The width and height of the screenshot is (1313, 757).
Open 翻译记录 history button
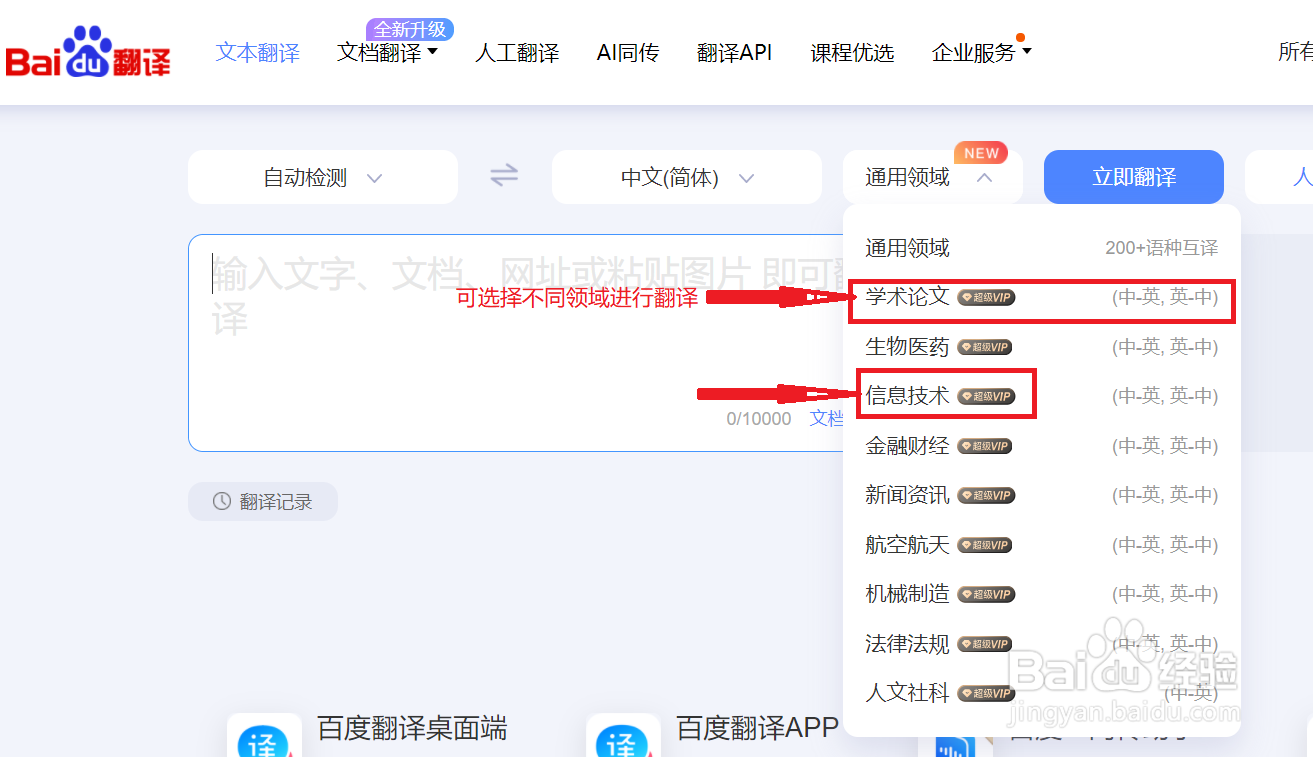coord(263,502)
